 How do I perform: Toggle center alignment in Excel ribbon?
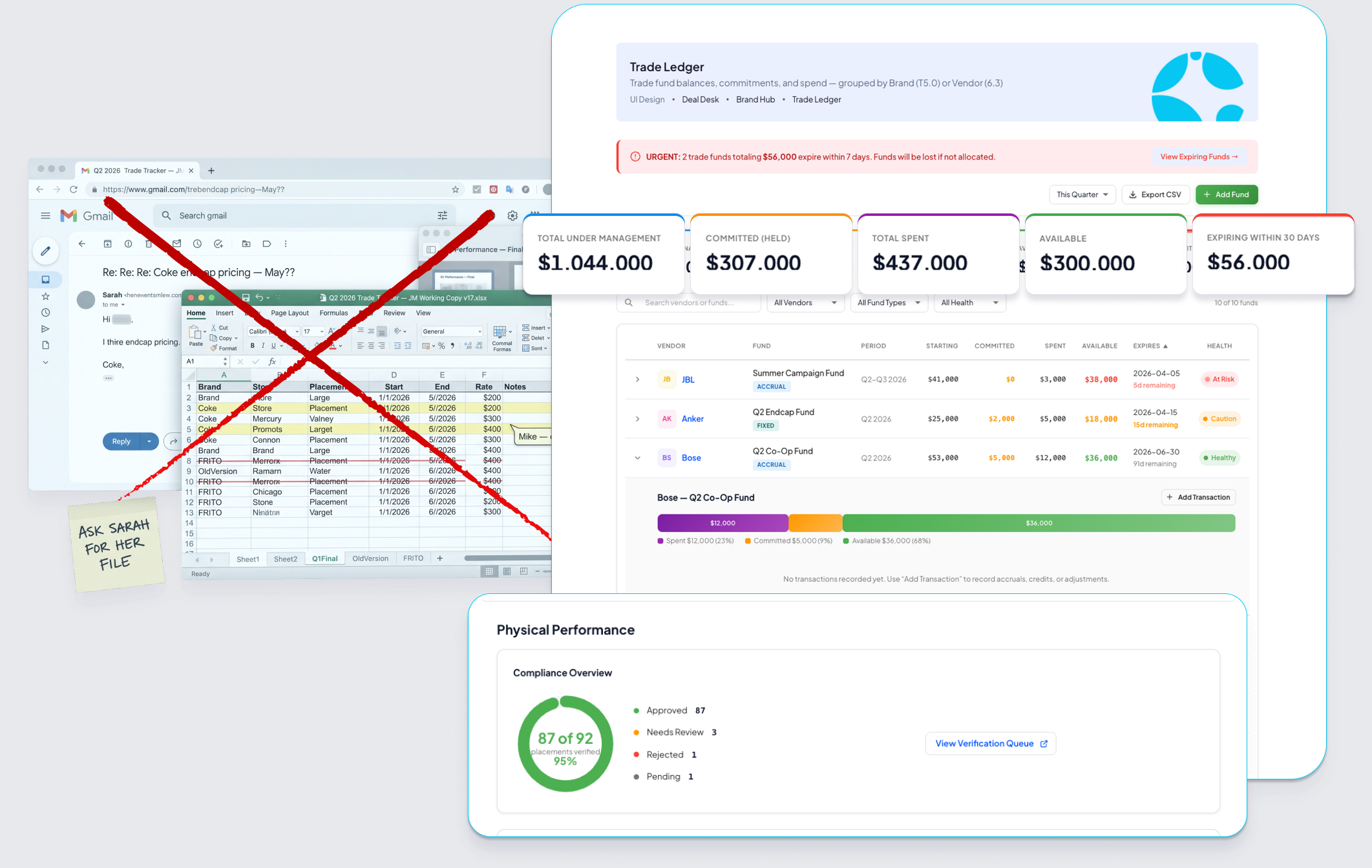click(371, 346)
